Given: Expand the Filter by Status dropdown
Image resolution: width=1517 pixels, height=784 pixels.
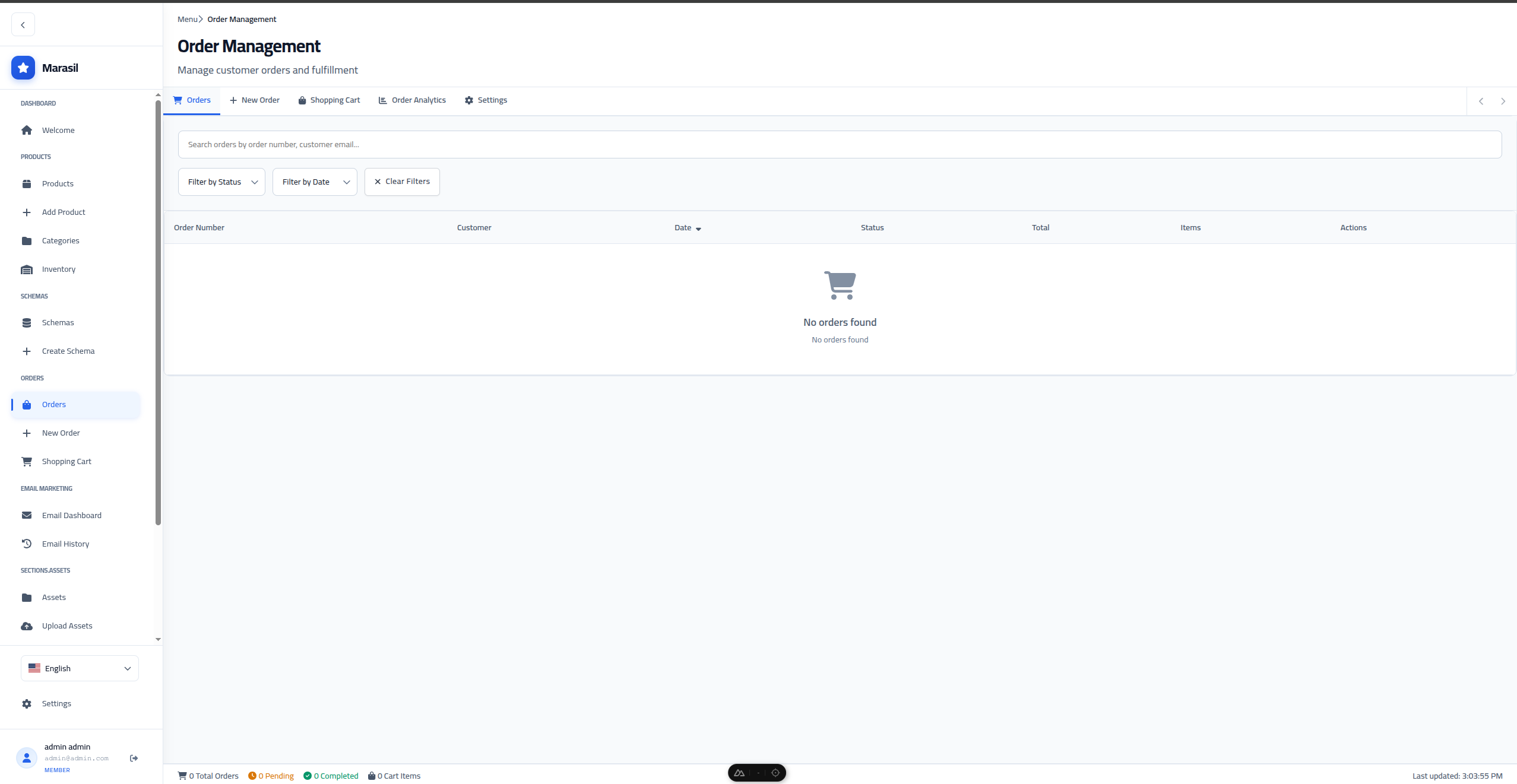Looking at the screenshot, I should pyautogui.click(x=221, y=182).
